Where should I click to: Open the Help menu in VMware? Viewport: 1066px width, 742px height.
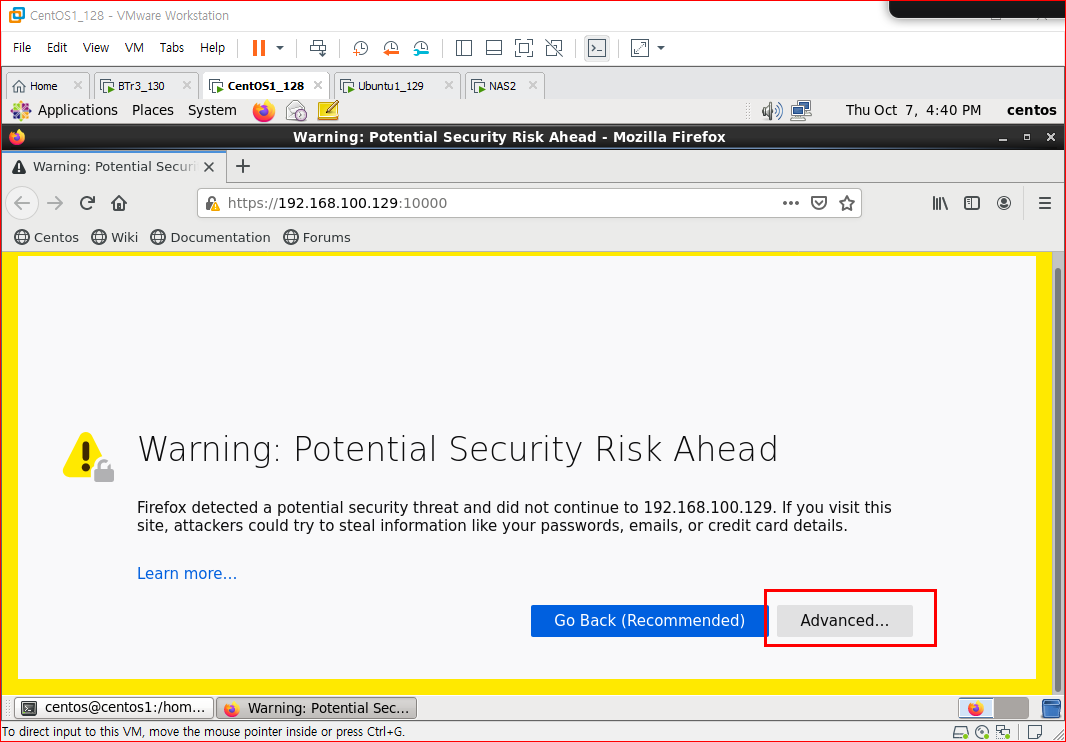[x=212, y=48]
